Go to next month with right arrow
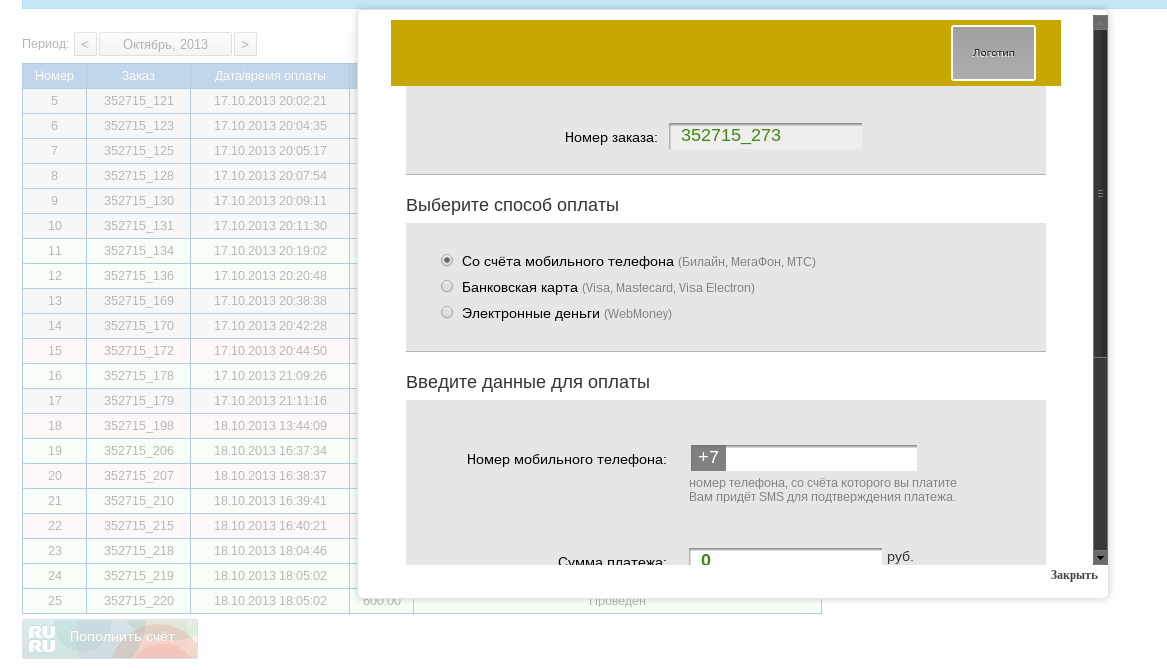This screenshot has height=670, width=1167. coord(245,44)
